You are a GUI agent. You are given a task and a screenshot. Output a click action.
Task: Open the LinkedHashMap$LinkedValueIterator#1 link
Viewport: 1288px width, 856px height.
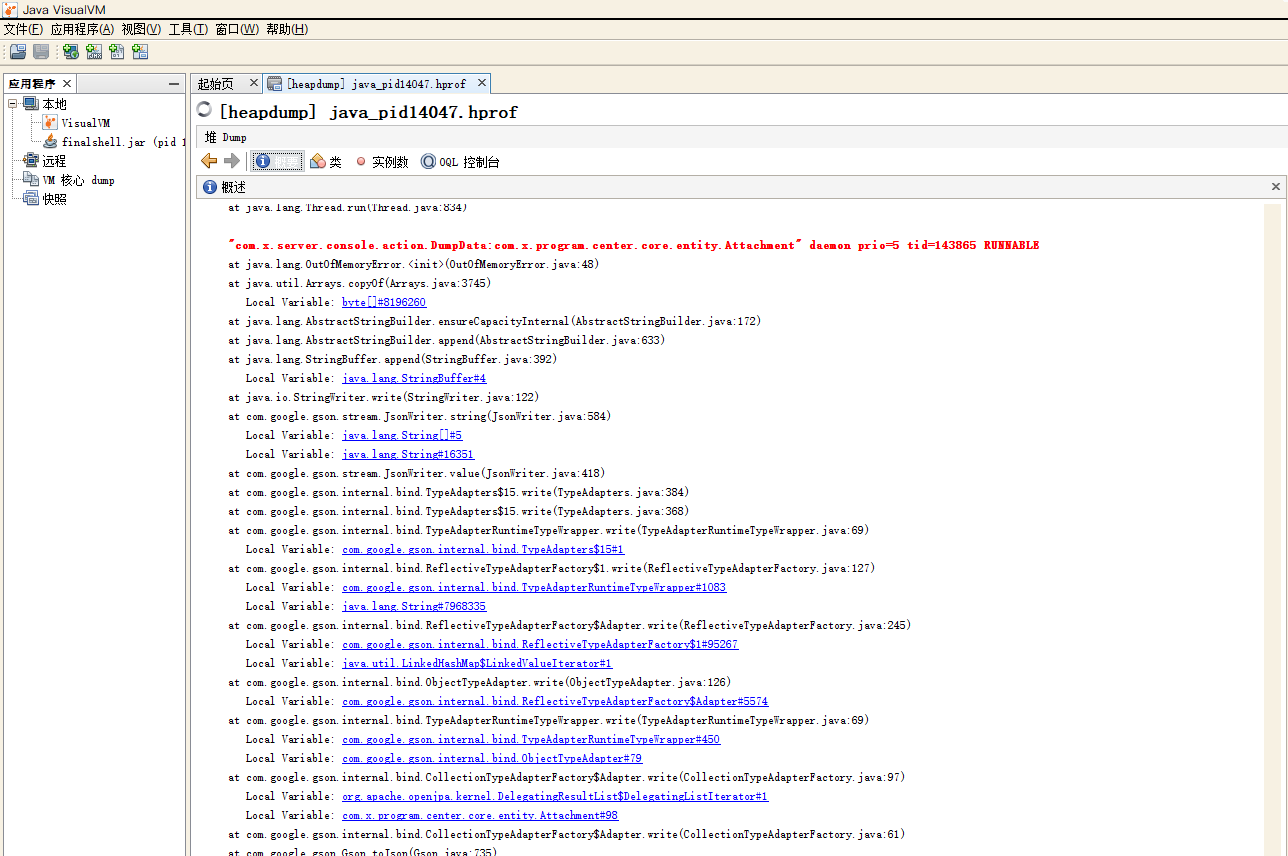point(477,663)
